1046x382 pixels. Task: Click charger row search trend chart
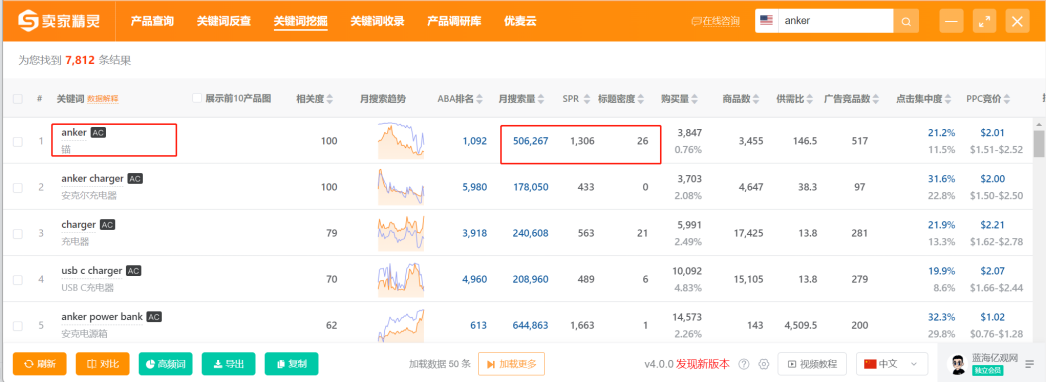[401, 233]
